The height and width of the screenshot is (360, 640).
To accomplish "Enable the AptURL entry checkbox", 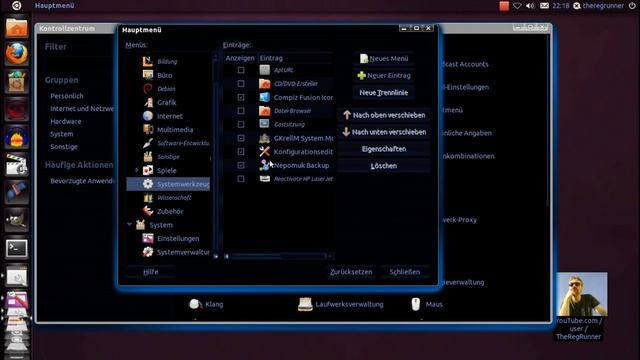I will [241, 70].
